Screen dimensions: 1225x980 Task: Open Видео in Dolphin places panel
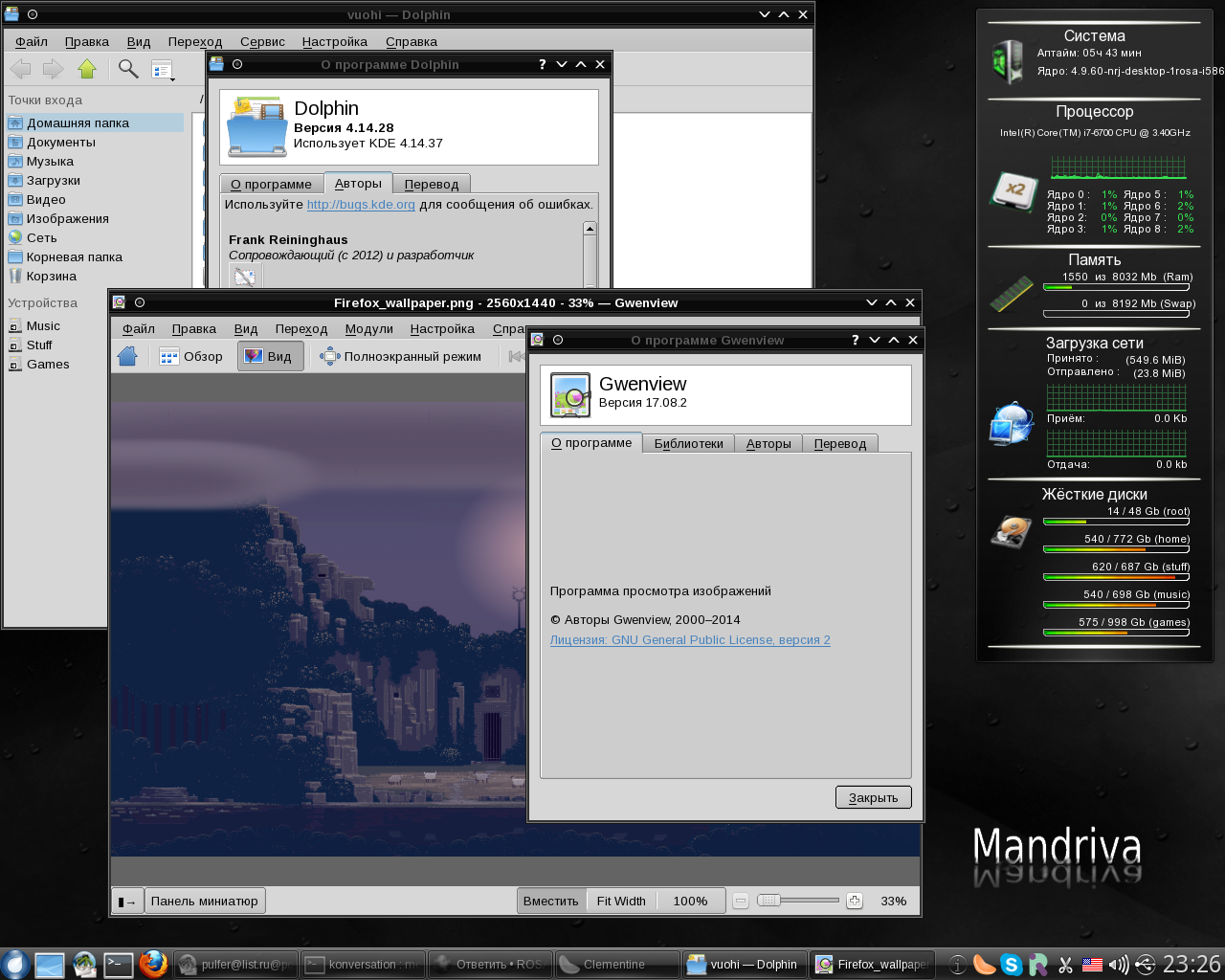(95, 199)
